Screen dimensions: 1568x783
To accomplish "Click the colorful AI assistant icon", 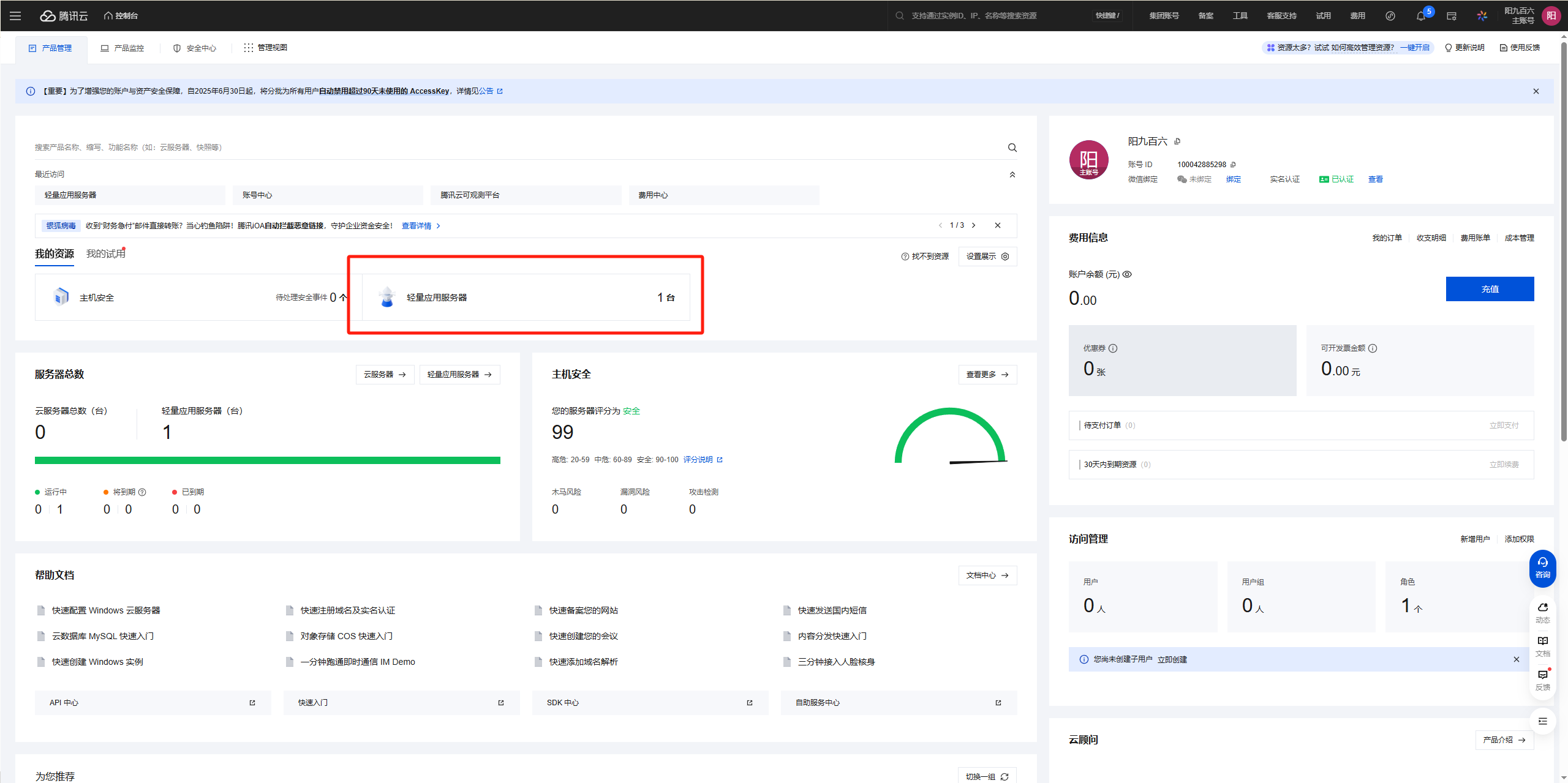I will coord(1482,16).
